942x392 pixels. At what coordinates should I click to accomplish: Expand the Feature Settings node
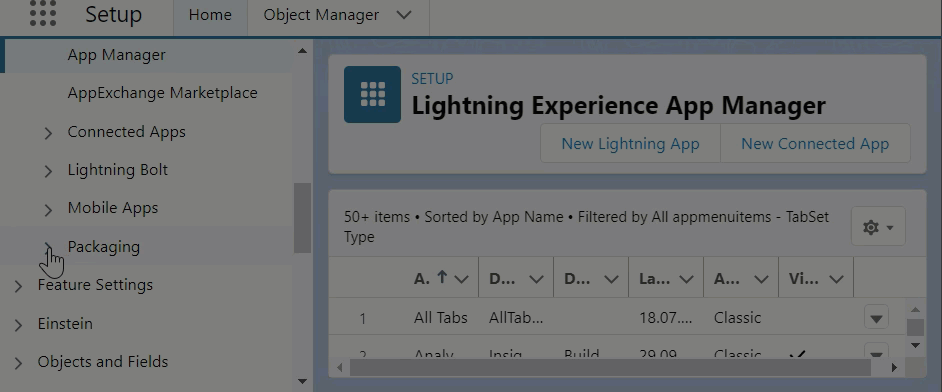18,286
